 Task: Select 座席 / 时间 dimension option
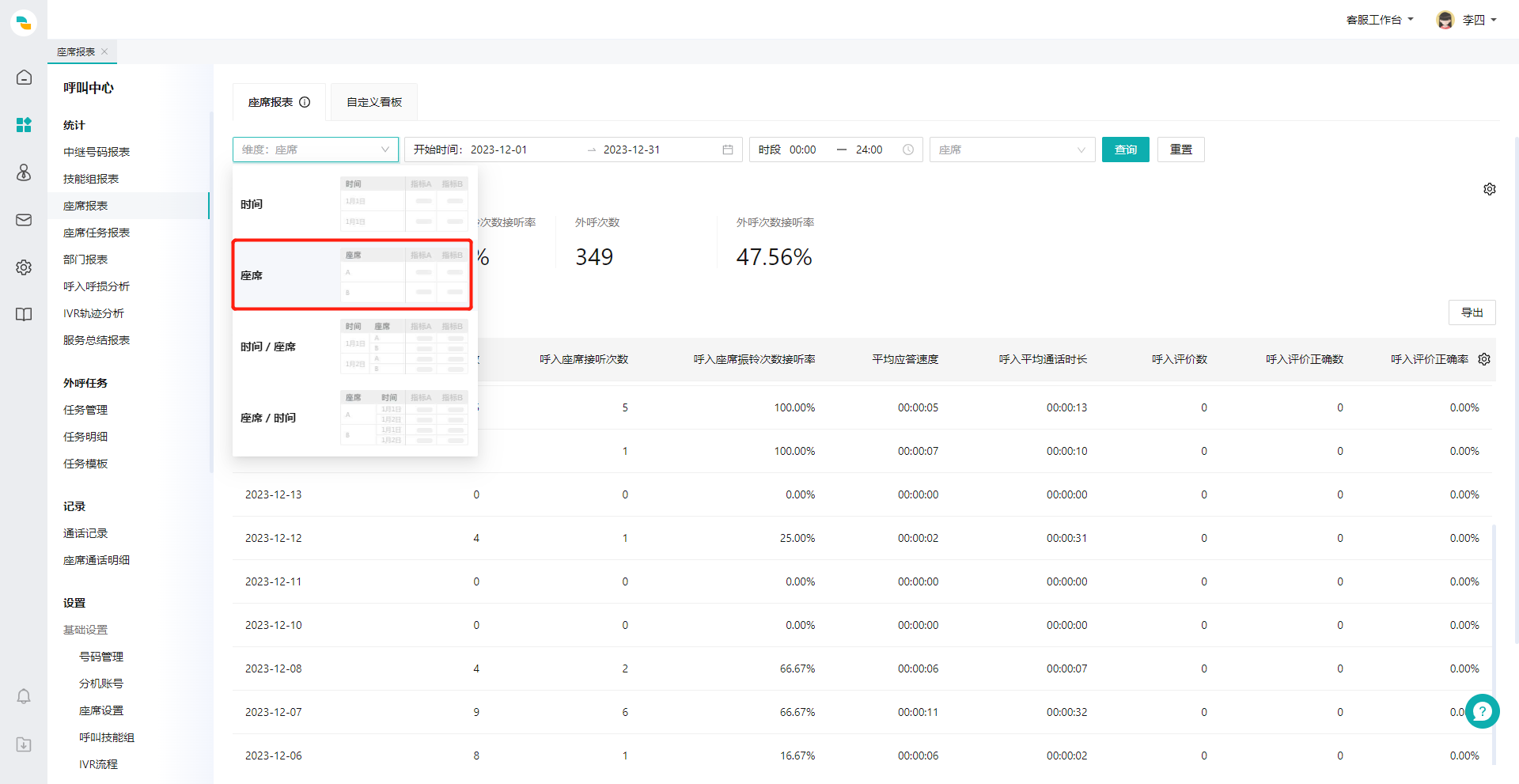(354, 418)
